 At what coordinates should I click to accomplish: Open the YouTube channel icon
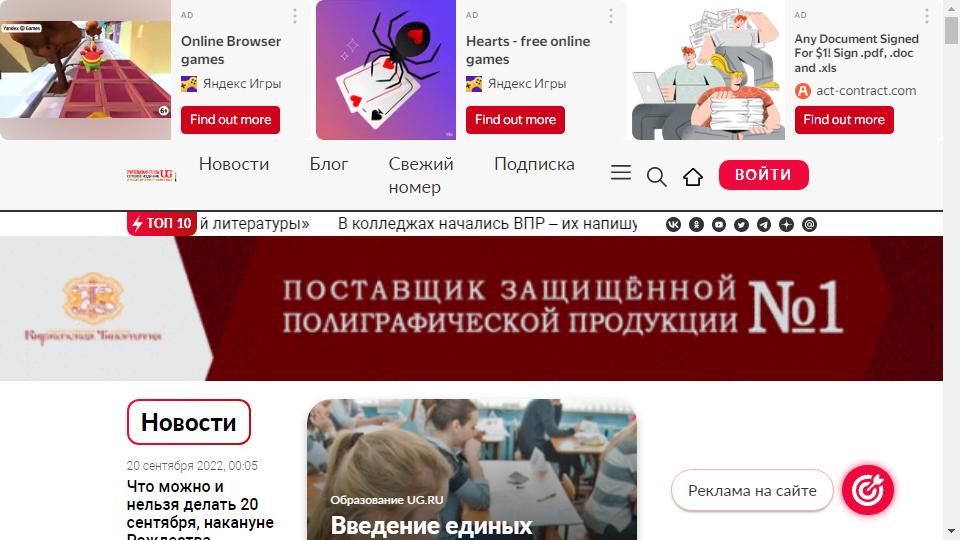pyautogui.click(x=719, y=225)
